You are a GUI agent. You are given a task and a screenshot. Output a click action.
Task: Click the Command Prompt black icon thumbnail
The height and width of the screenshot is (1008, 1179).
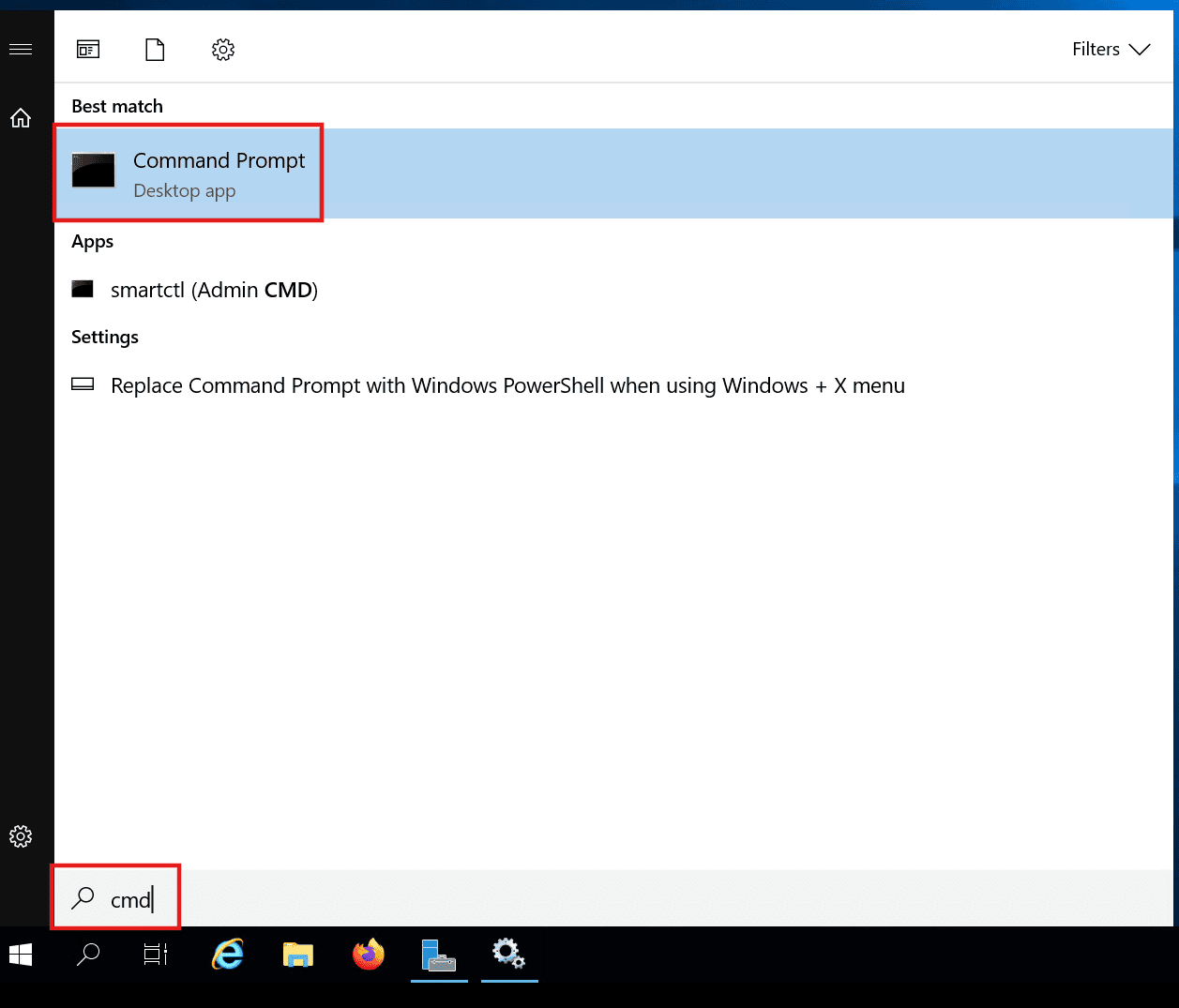click(x=94, y=171)
